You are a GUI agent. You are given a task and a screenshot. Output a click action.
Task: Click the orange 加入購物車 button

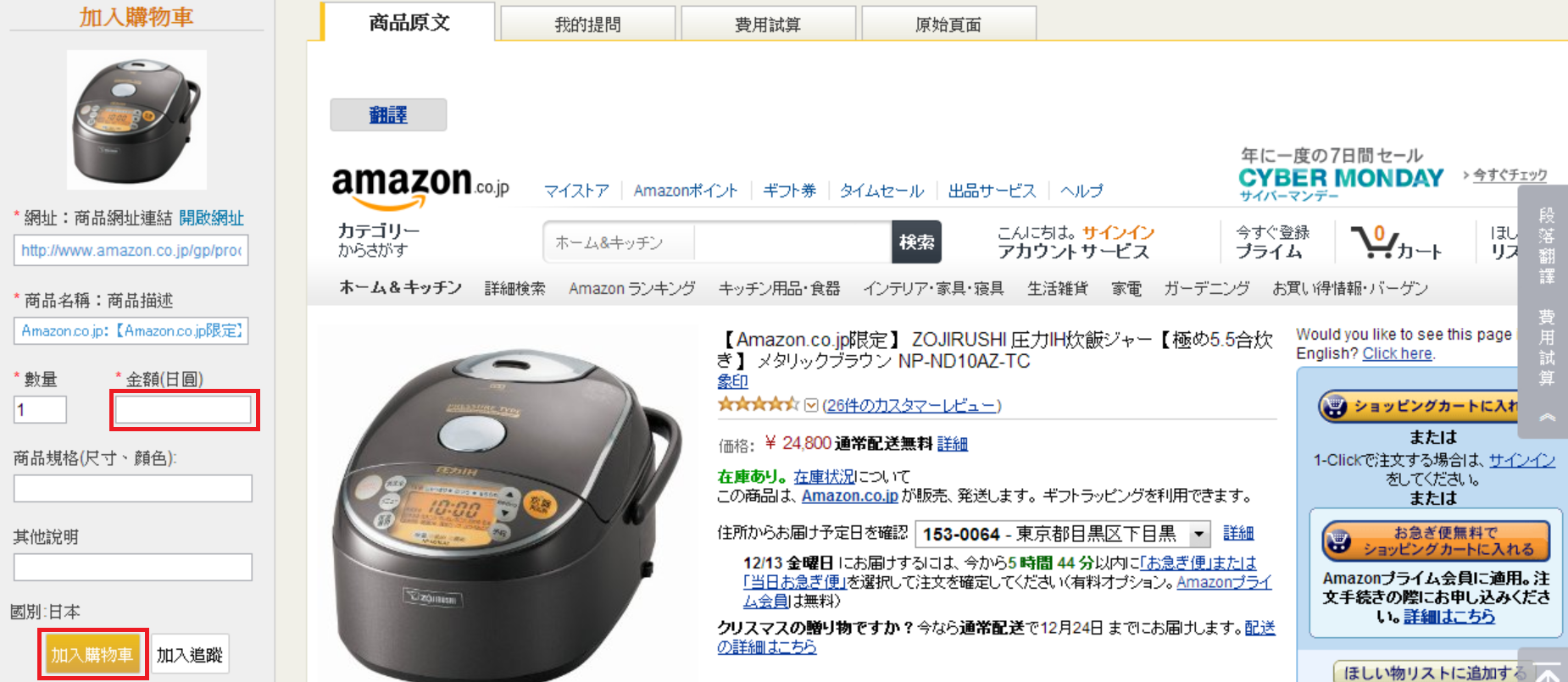[x=92, y=654]
